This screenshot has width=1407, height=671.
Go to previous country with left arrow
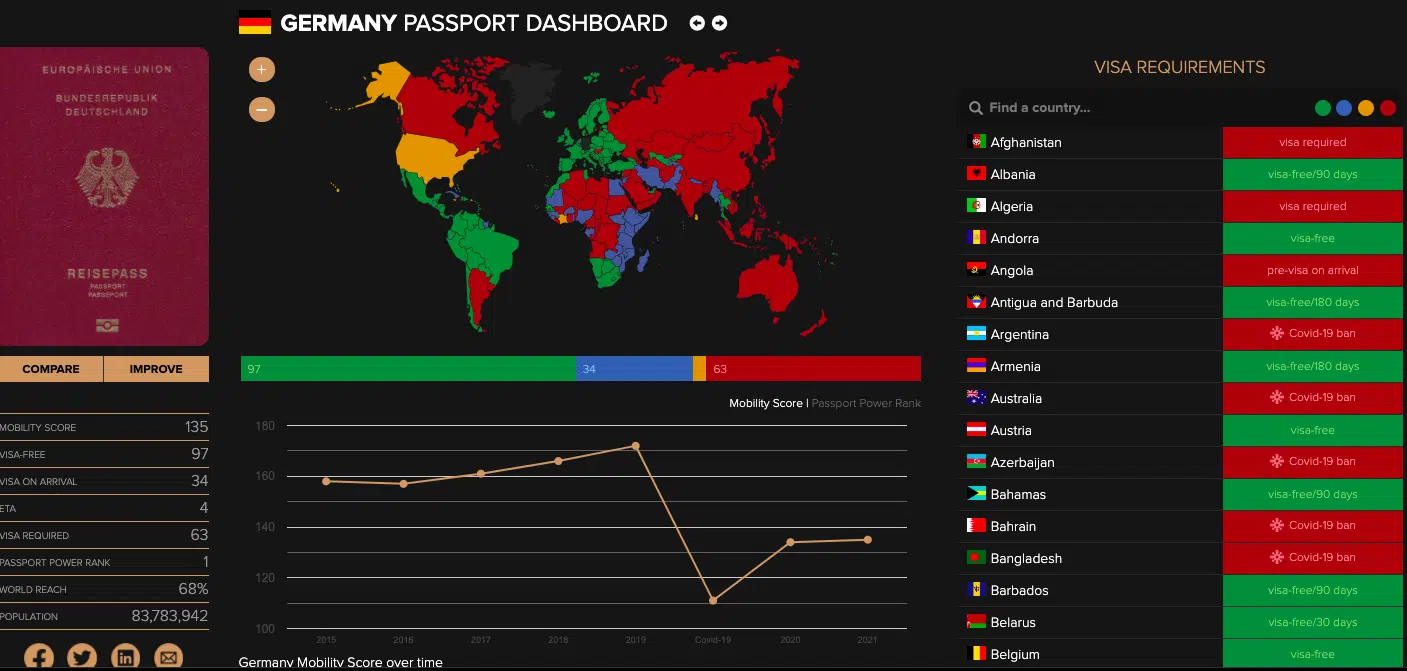(x=697, y=23)
